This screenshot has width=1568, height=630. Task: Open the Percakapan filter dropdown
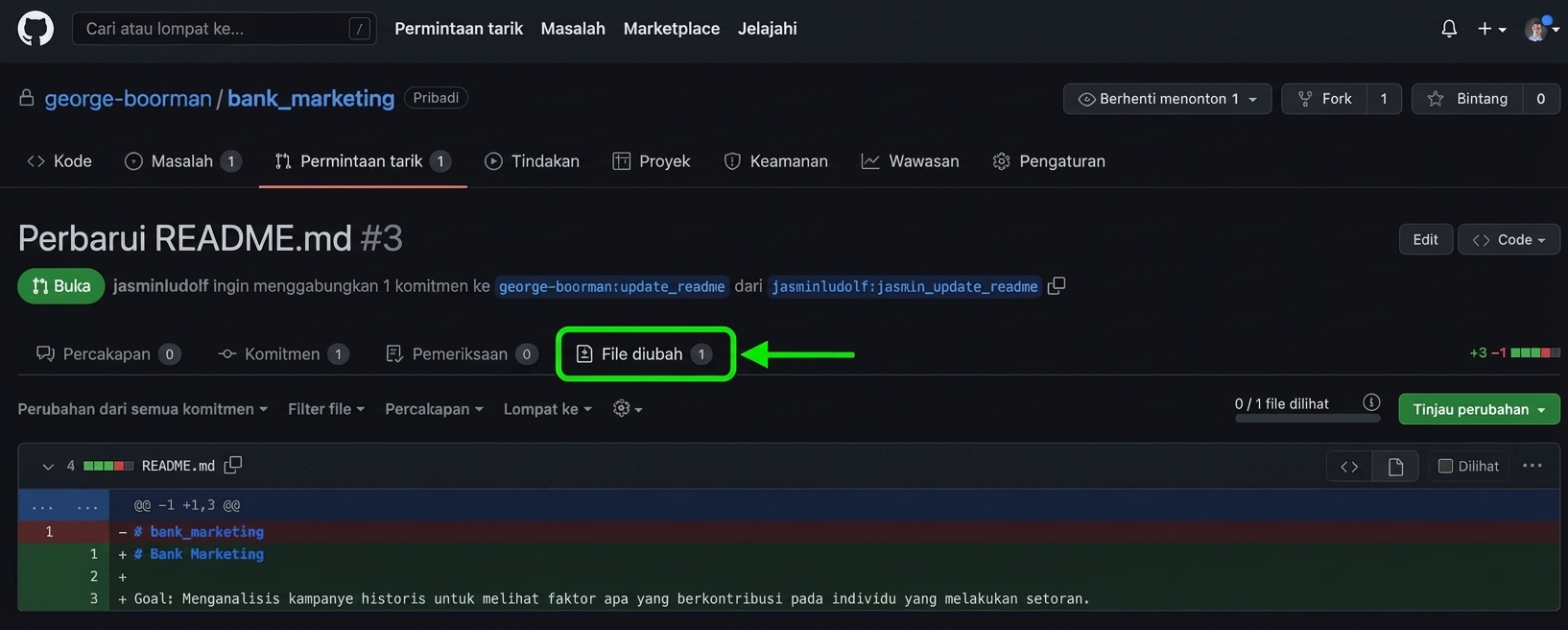[x=434, y=409]
